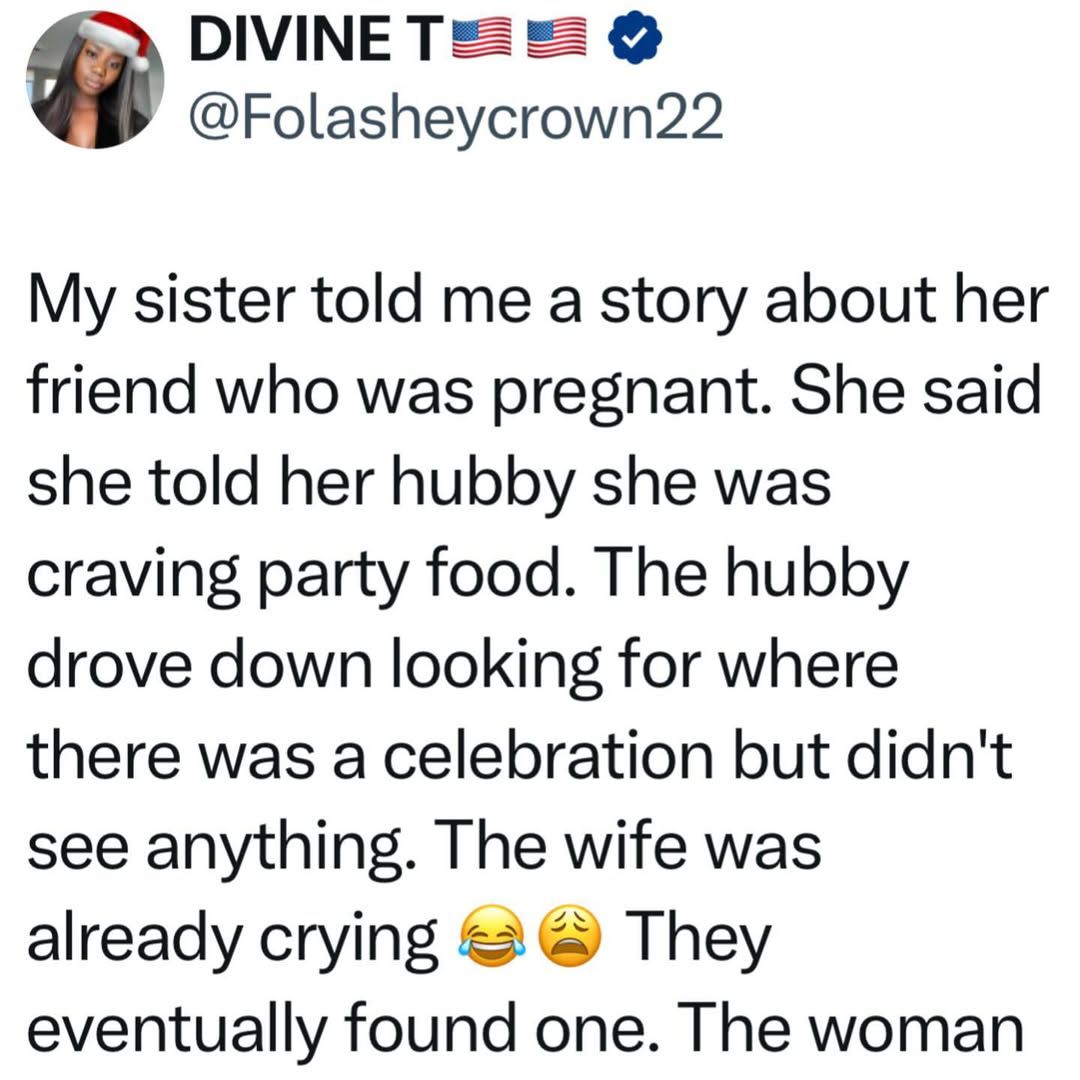Click the word "They" after the emojis
Screen dimensions: 1080x1080
click(702, 938)
